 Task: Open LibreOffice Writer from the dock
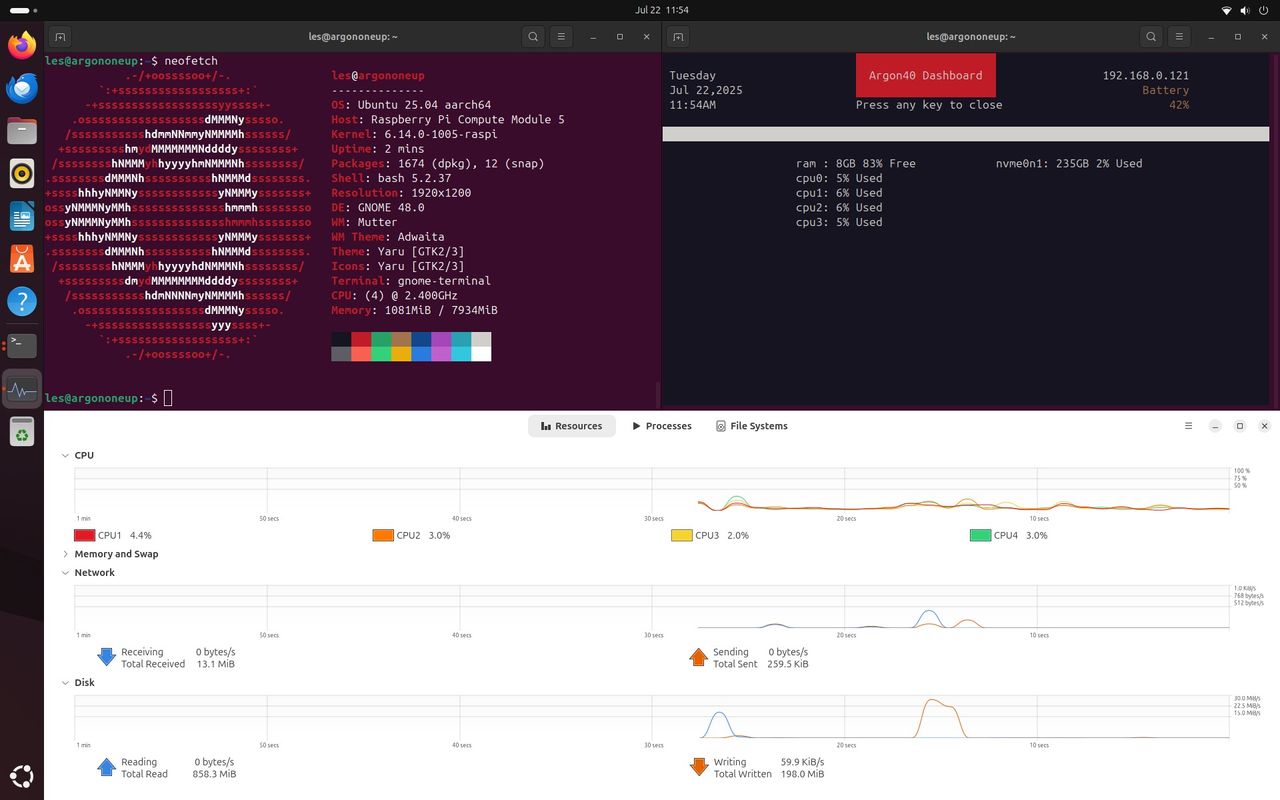point(22,216)
